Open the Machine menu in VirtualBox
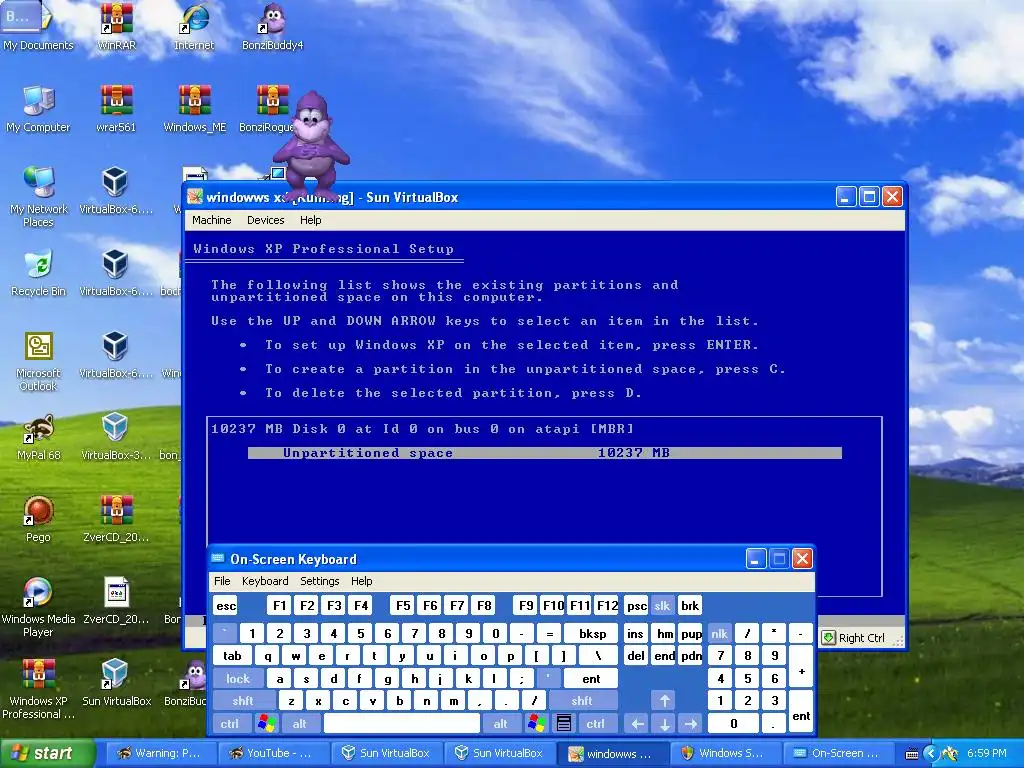 tap(212, 220)
